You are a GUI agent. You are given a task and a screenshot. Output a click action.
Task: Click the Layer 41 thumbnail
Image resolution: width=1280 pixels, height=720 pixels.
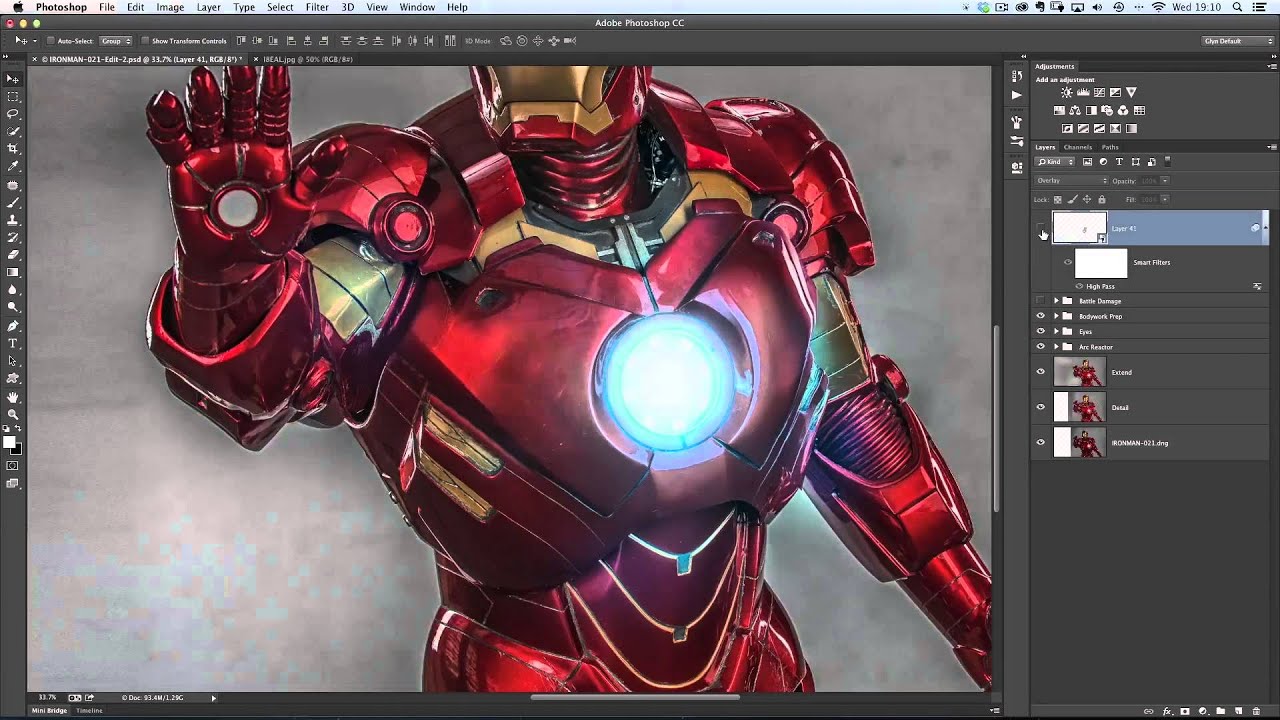(x=1079, y=228)
